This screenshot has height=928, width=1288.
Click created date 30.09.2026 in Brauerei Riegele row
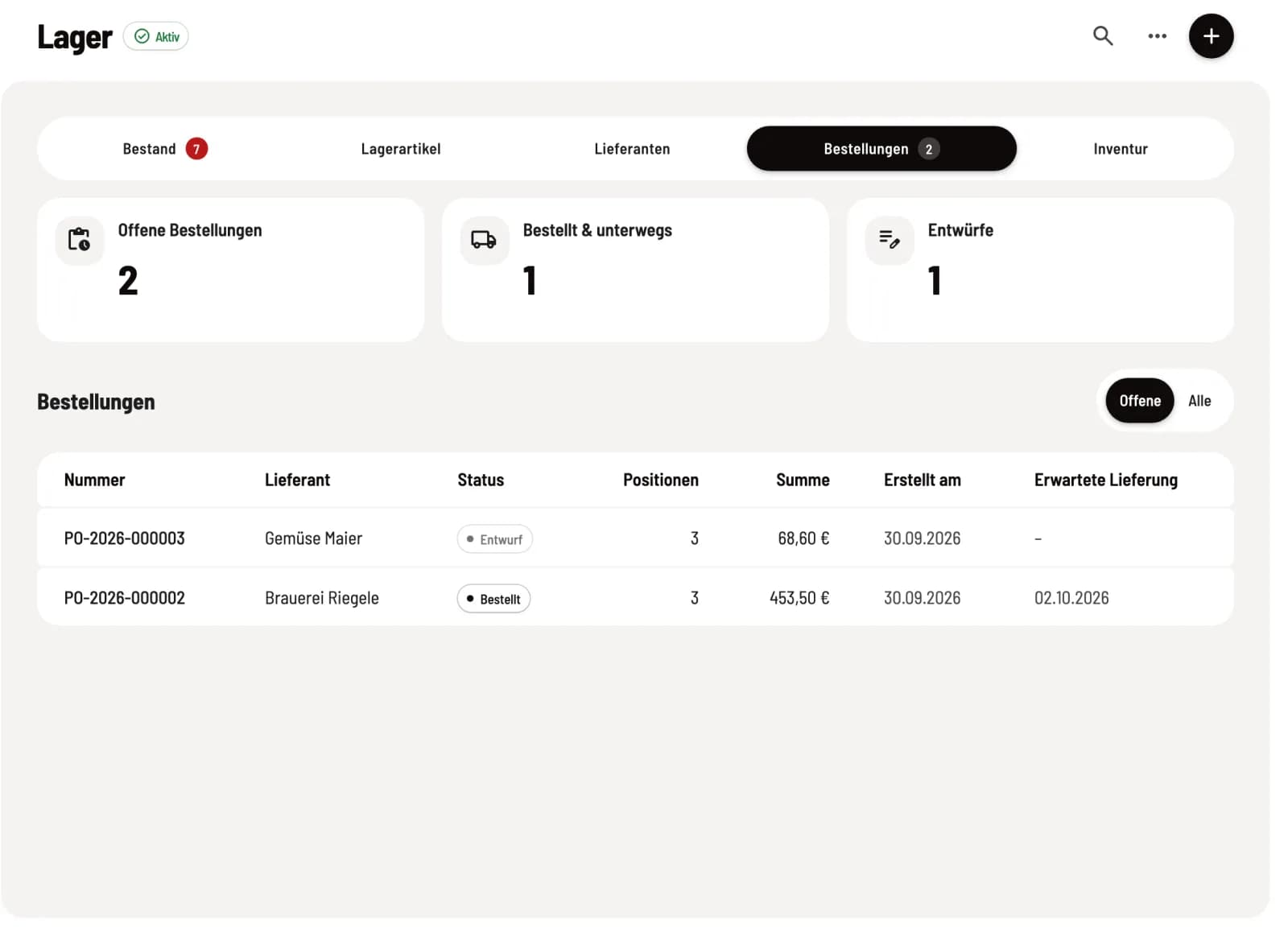click(x=923, y=598)
